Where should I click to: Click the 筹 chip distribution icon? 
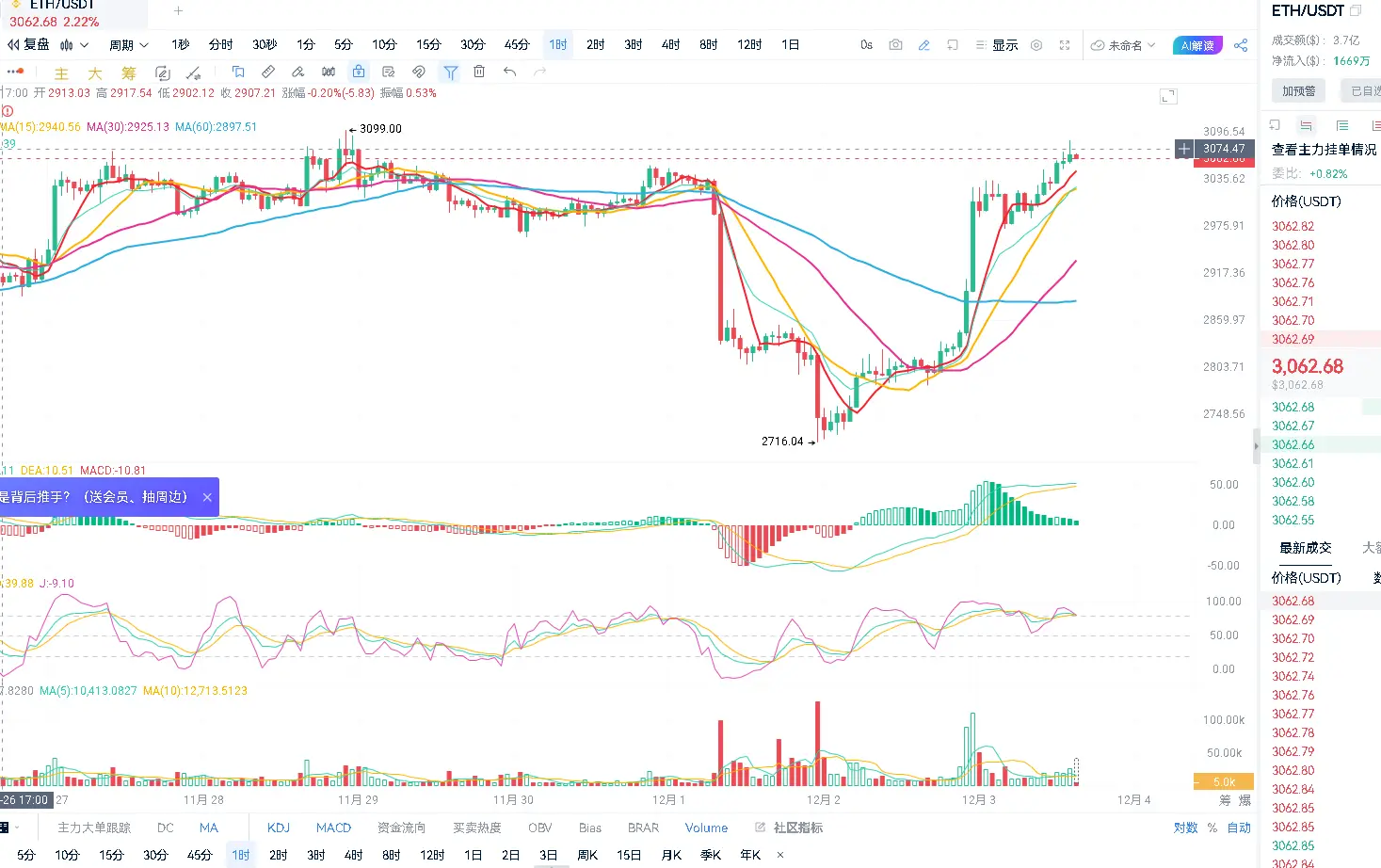(129, 72)
